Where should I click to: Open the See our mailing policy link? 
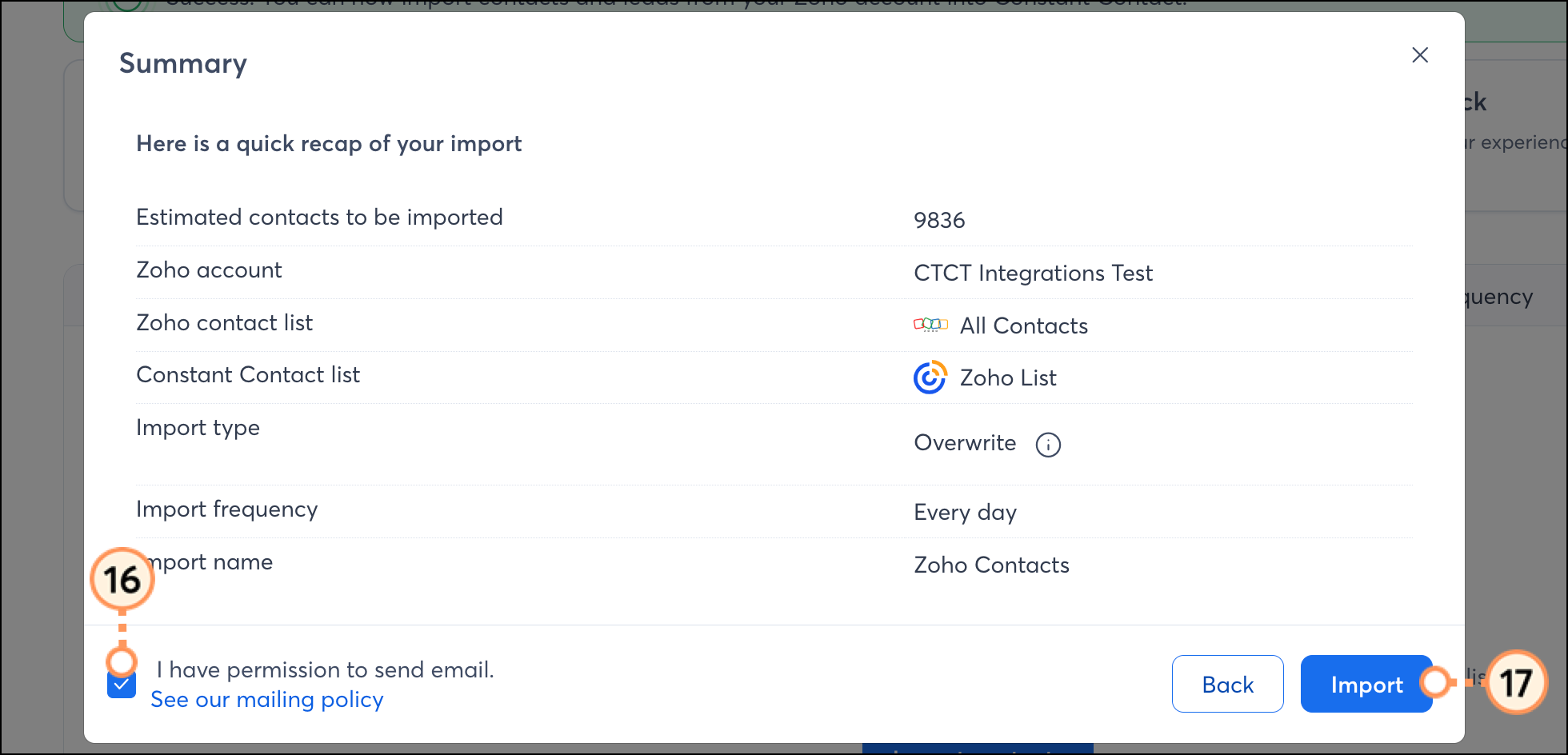click(x=267, y=700)
